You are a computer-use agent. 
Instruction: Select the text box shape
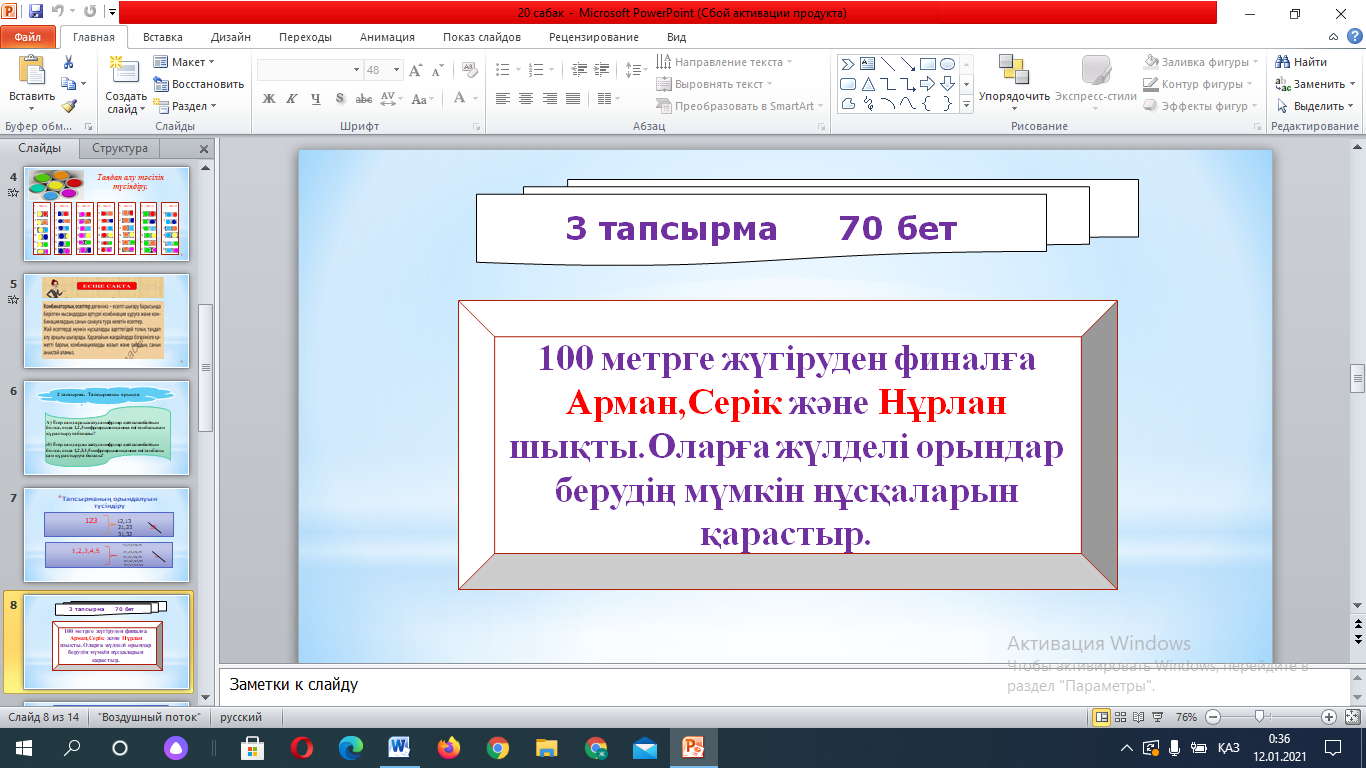click(868, 64)
